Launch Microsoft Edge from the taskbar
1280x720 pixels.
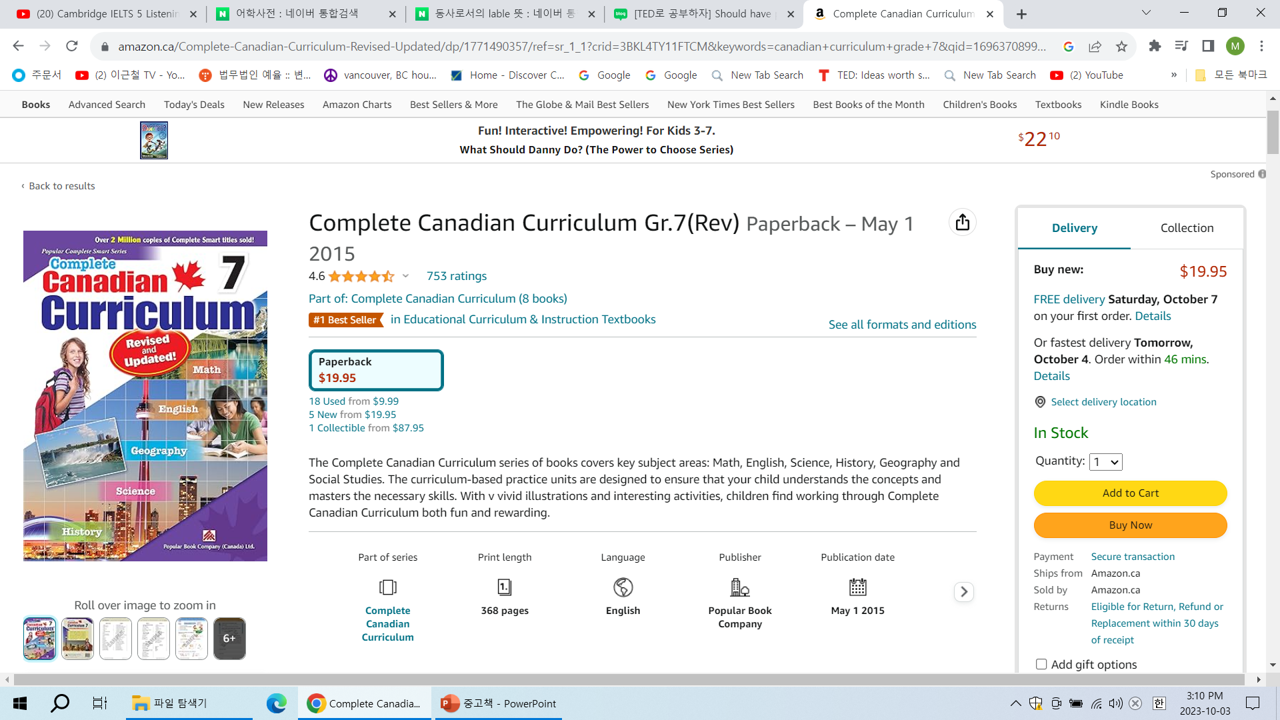(x=276, y=703)
